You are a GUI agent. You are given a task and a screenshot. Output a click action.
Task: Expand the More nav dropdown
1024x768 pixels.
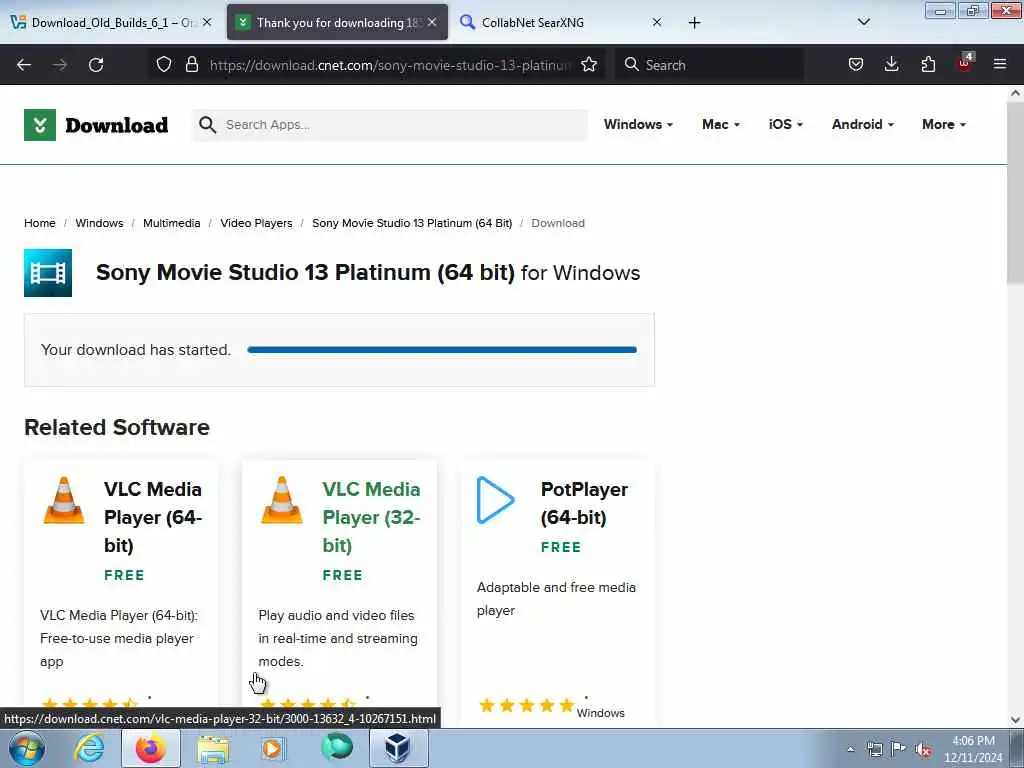click(x=944, y=124)
